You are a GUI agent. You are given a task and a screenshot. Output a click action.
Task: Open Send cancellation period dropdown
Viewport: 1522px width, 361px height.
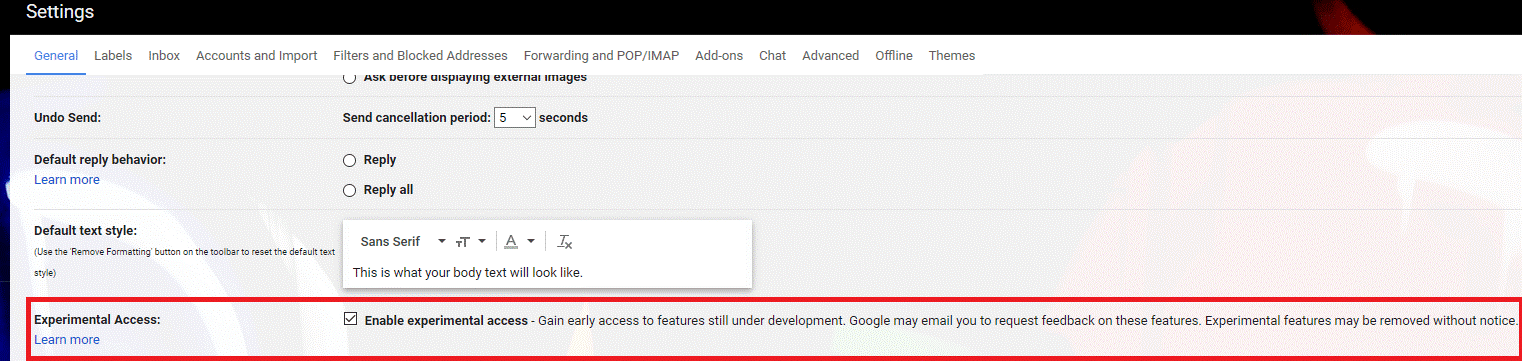tap(515, 117)
